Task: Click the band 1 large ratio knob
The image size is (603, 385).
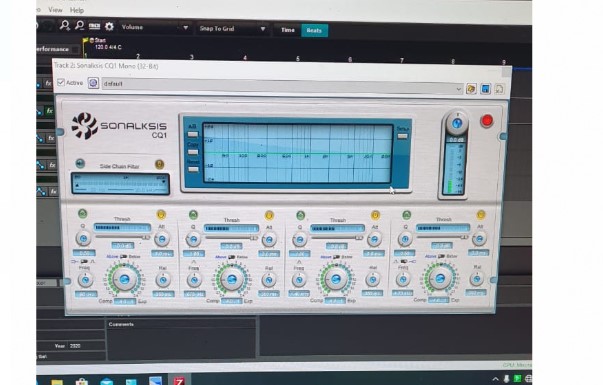Action: (x=124, y=279)
